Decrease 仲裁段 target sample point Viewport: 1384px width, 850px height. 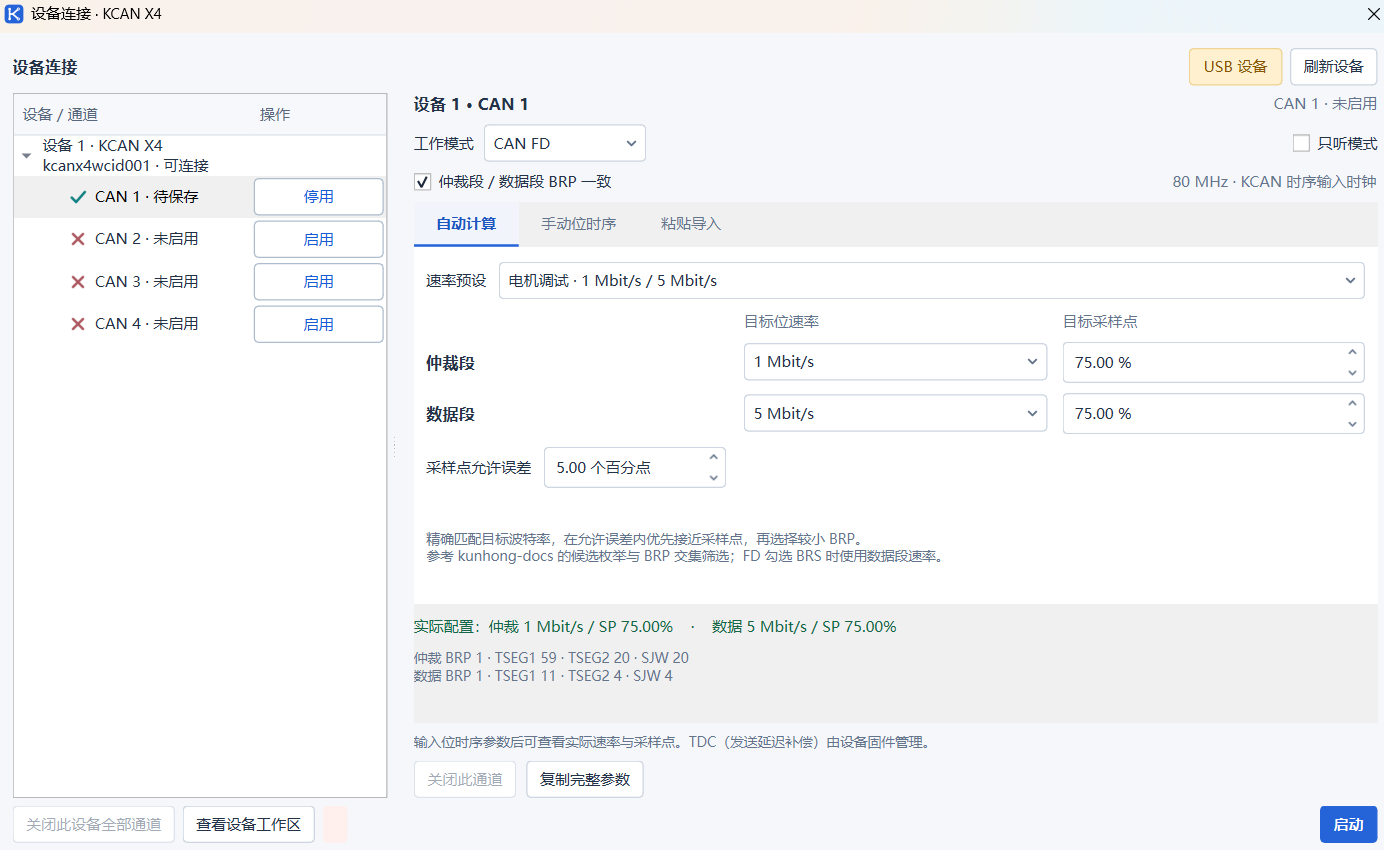(x=1353, y=372)
